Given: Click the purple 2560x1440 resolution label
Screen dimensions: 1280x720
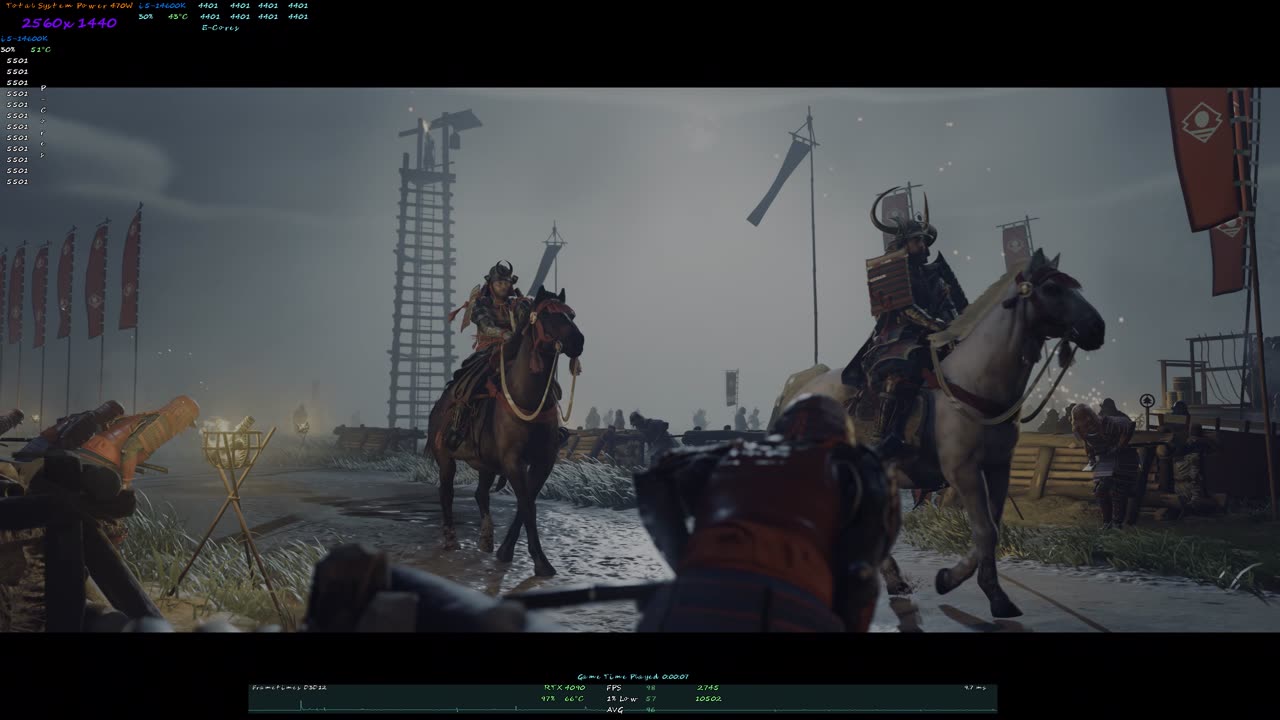Looking at the screenshot, I should (x=69, y=23).
